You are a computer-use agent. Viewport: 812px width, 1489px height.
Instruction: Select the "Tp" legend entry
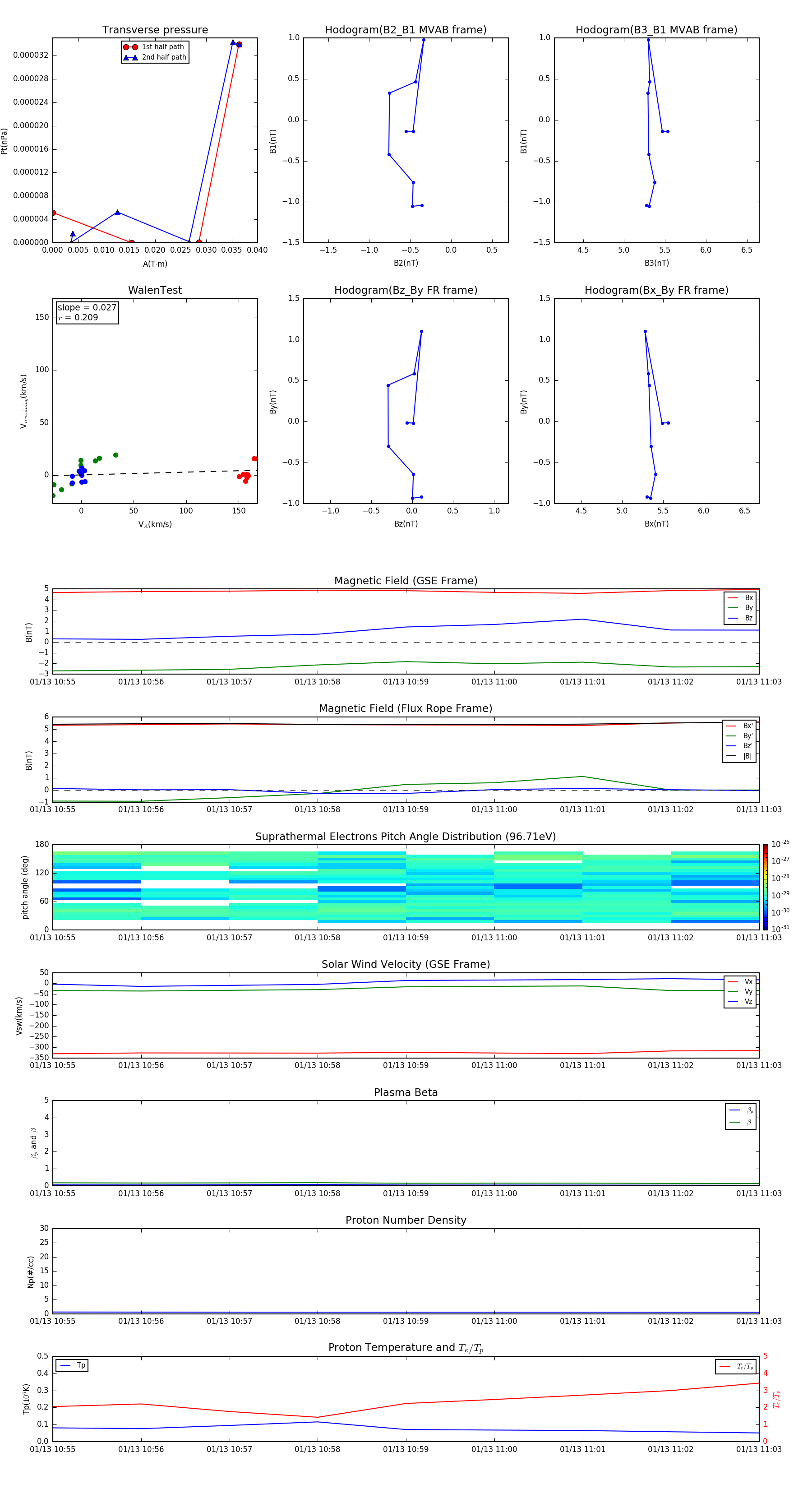(73, 1365)
